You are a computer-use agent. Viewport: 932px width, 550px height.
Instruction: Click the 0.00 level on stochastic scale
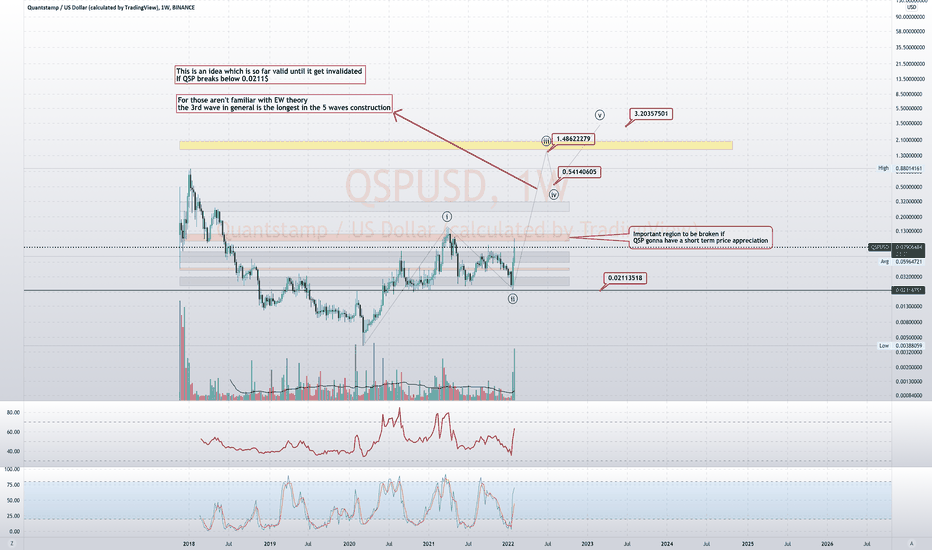15,532
